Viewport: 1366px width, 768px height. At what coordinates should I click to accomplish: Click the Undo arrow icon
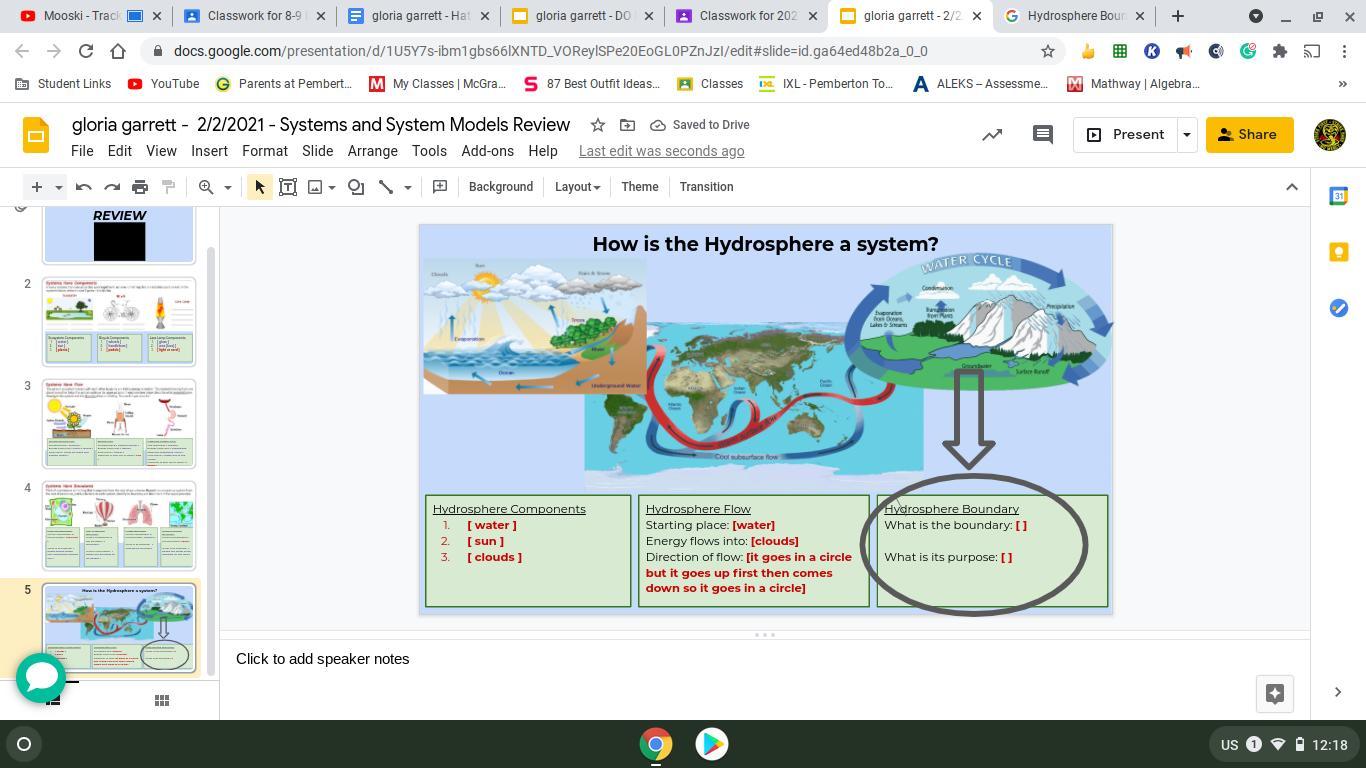coord(84,187)
